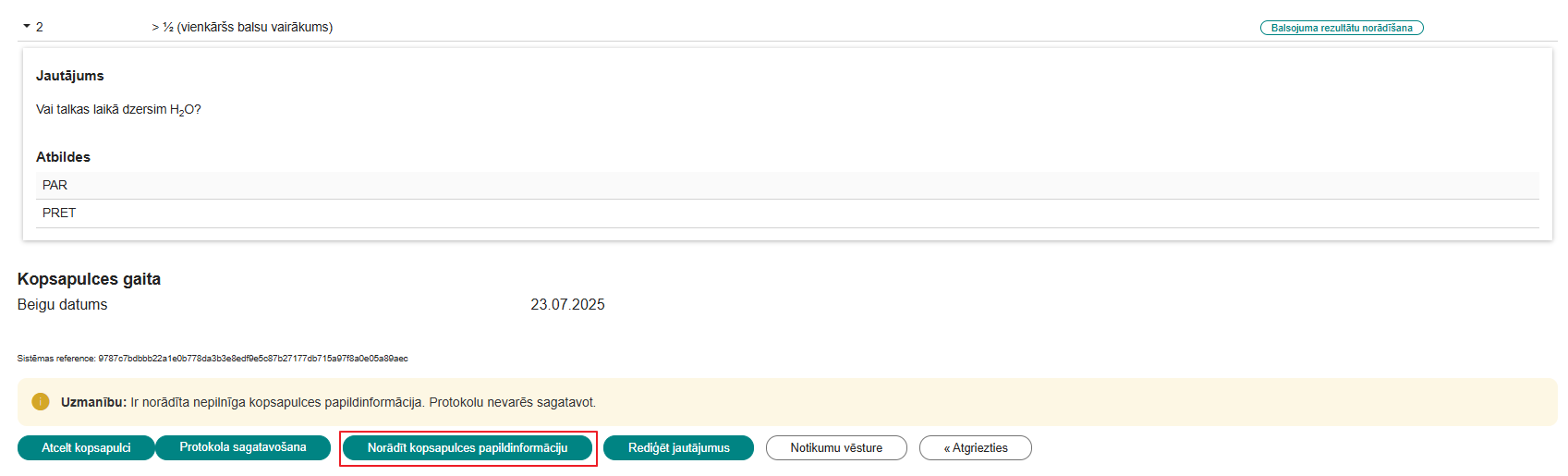Collapse question 2 using the triangle arrow
The image size is (1568, 476).
pos(27,27)
